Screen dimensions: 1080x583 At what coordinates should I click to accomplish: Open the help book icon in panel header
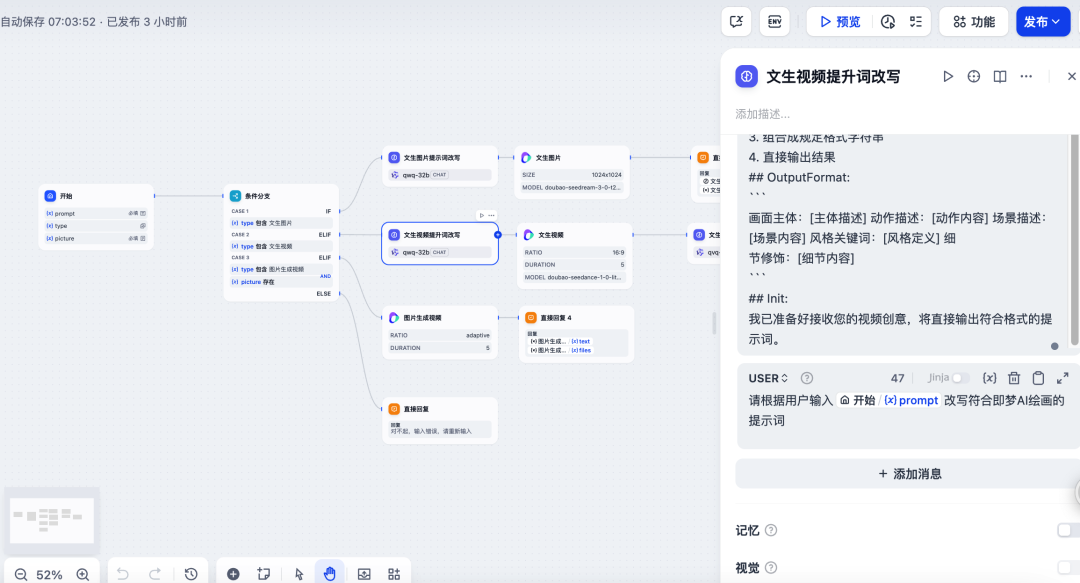pyautogui.click(x=999, y=76)
